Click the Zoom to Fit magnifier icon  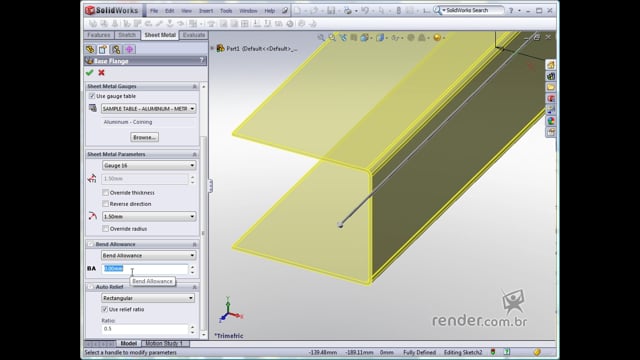tap(321, 38)
